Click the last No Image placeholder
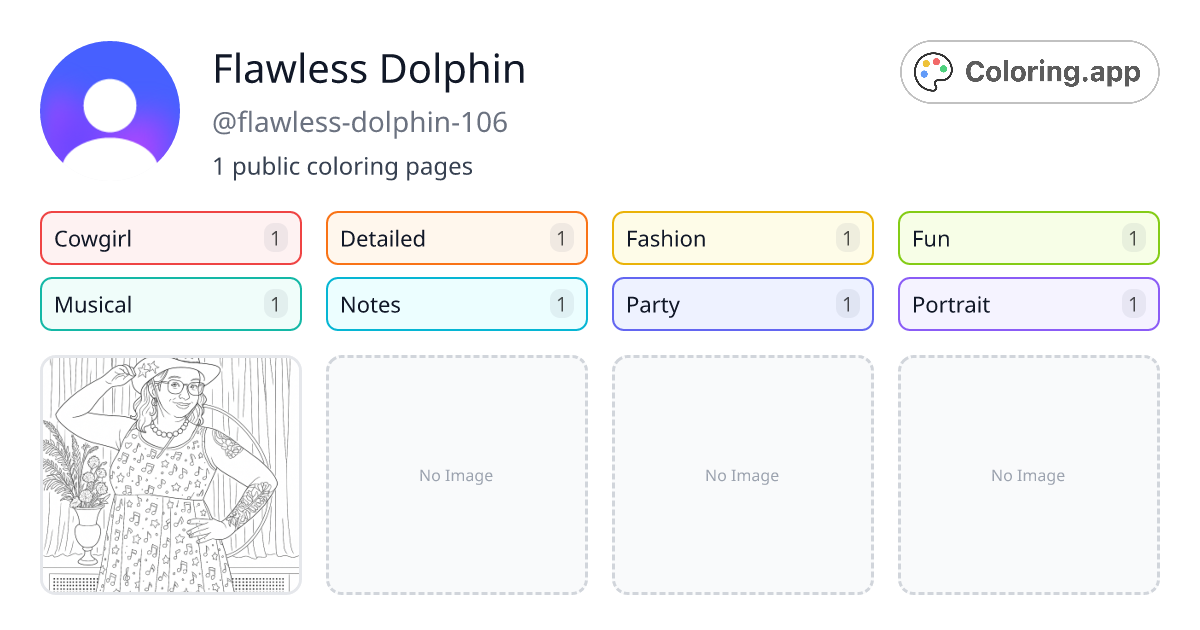Viewport: 1200px width, 630px height. tap(1028, 475)
